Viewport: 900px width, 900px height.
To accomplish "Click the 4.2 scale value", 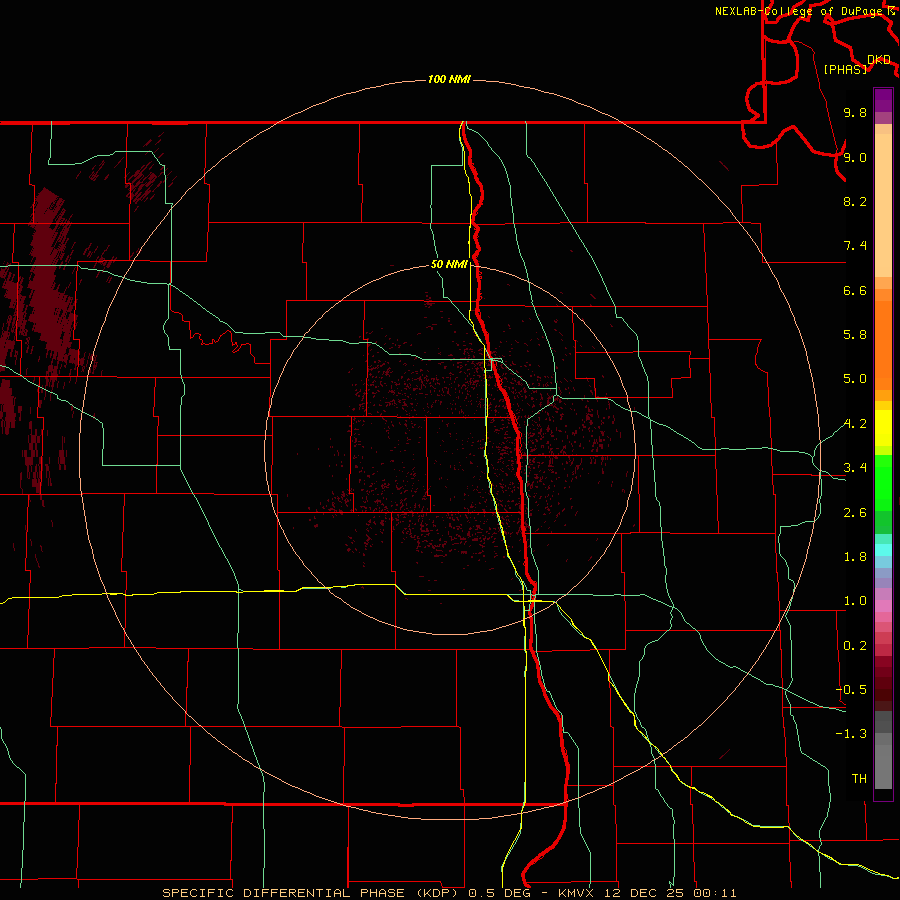I will coord(855,424).
